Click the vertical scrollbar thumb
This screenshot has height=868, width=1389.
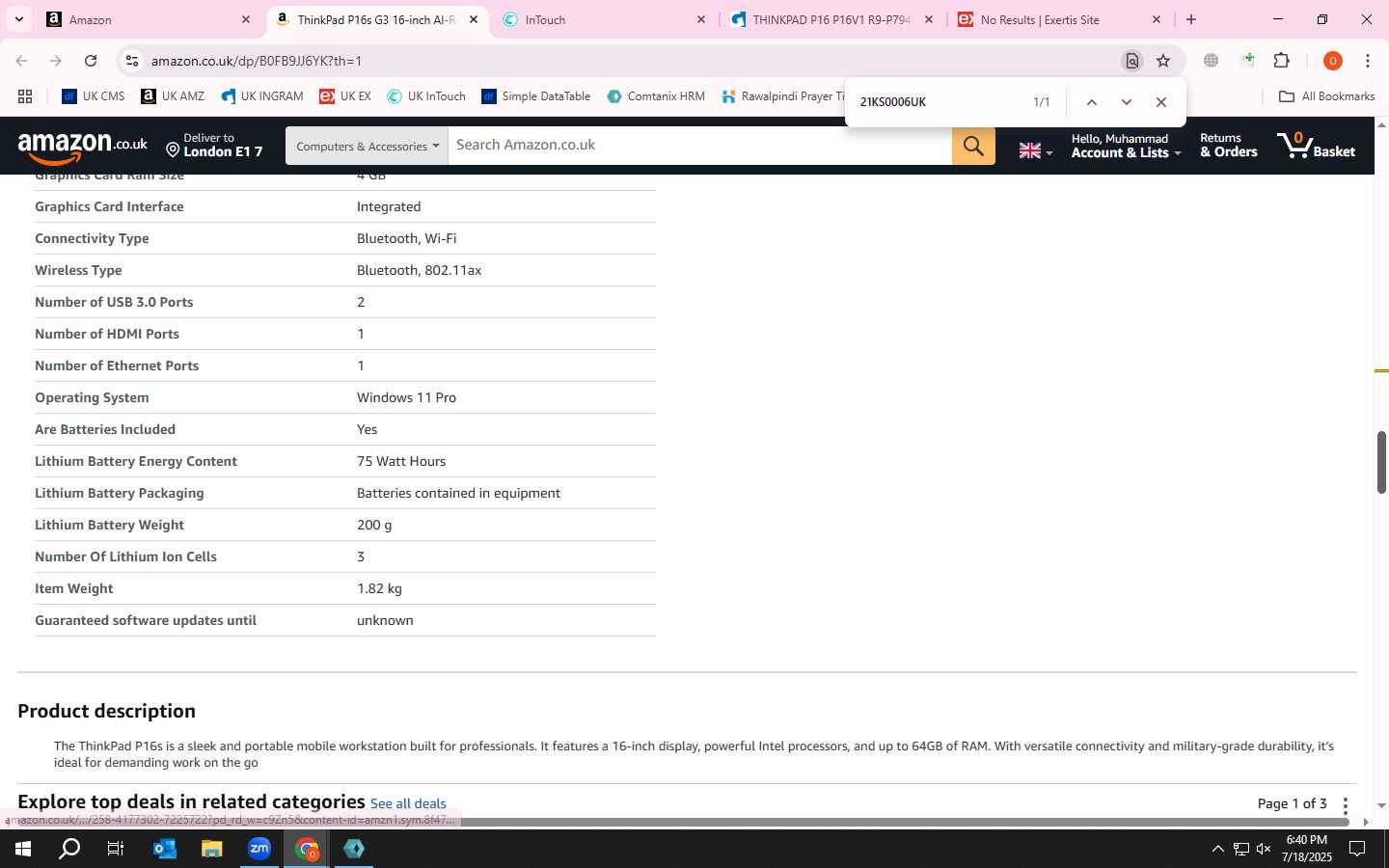[x=1381, y=463]
